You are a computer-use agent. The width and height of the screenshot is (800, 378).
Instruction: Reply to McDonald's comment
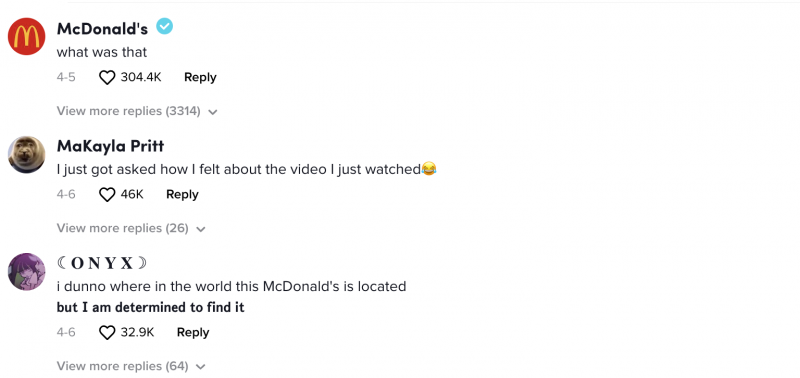point(200,78)
